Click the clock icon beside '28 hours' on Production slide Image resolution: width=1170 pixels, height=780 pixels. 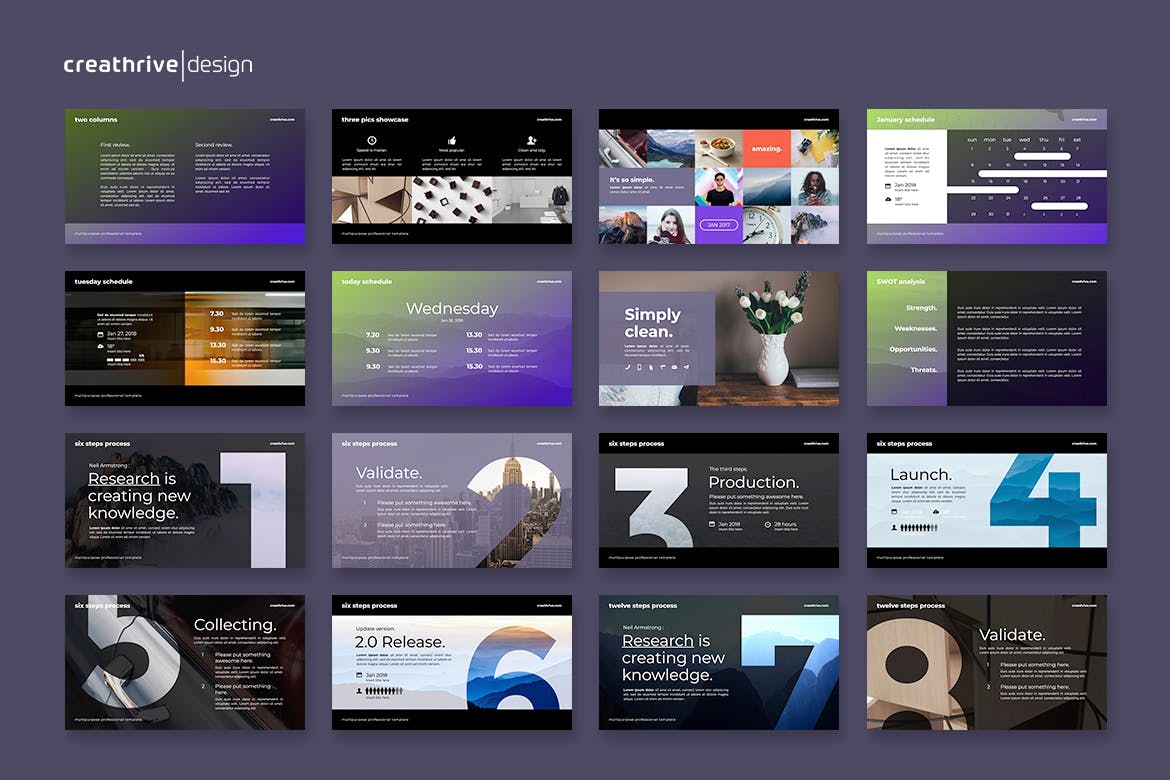767,524
